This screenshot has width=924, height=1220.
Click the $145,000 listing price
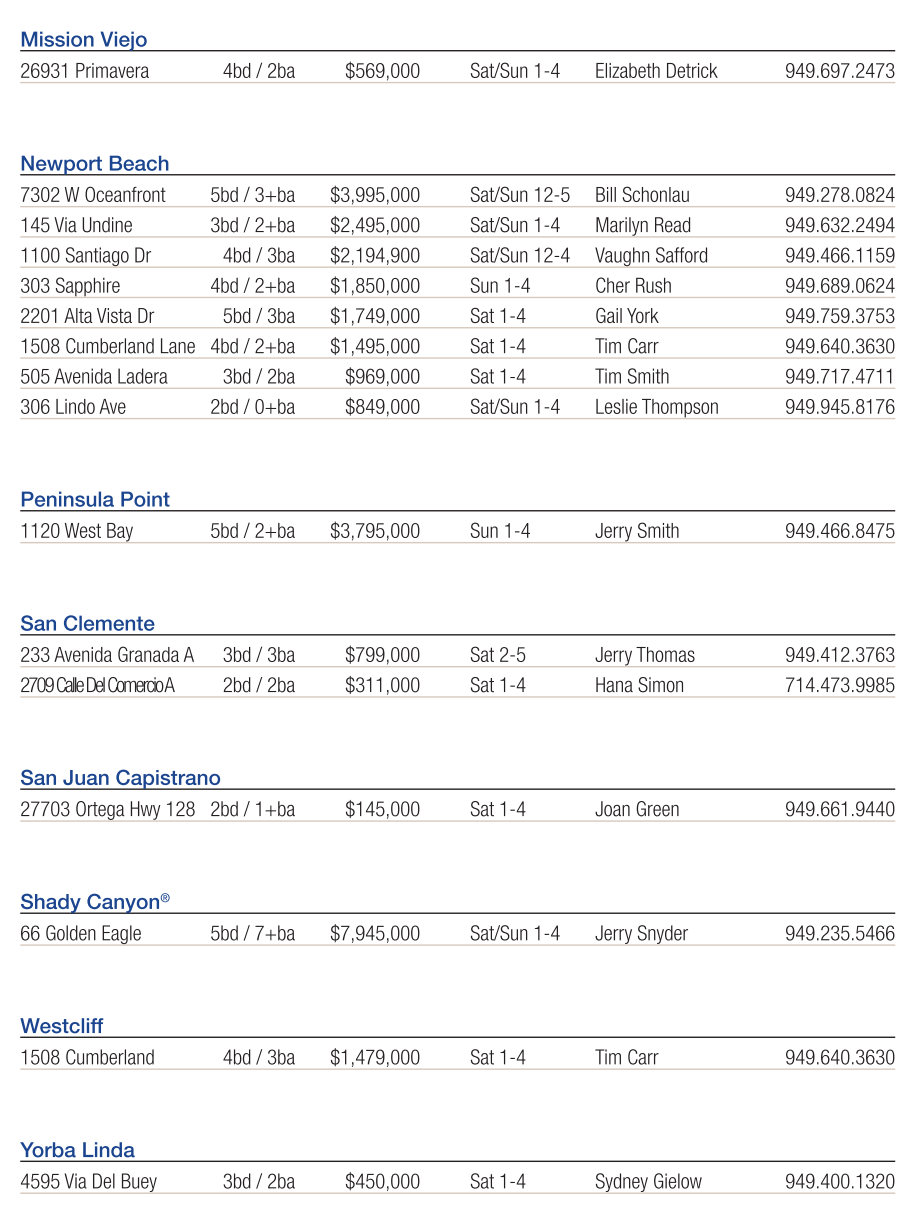tap(382, 810)
